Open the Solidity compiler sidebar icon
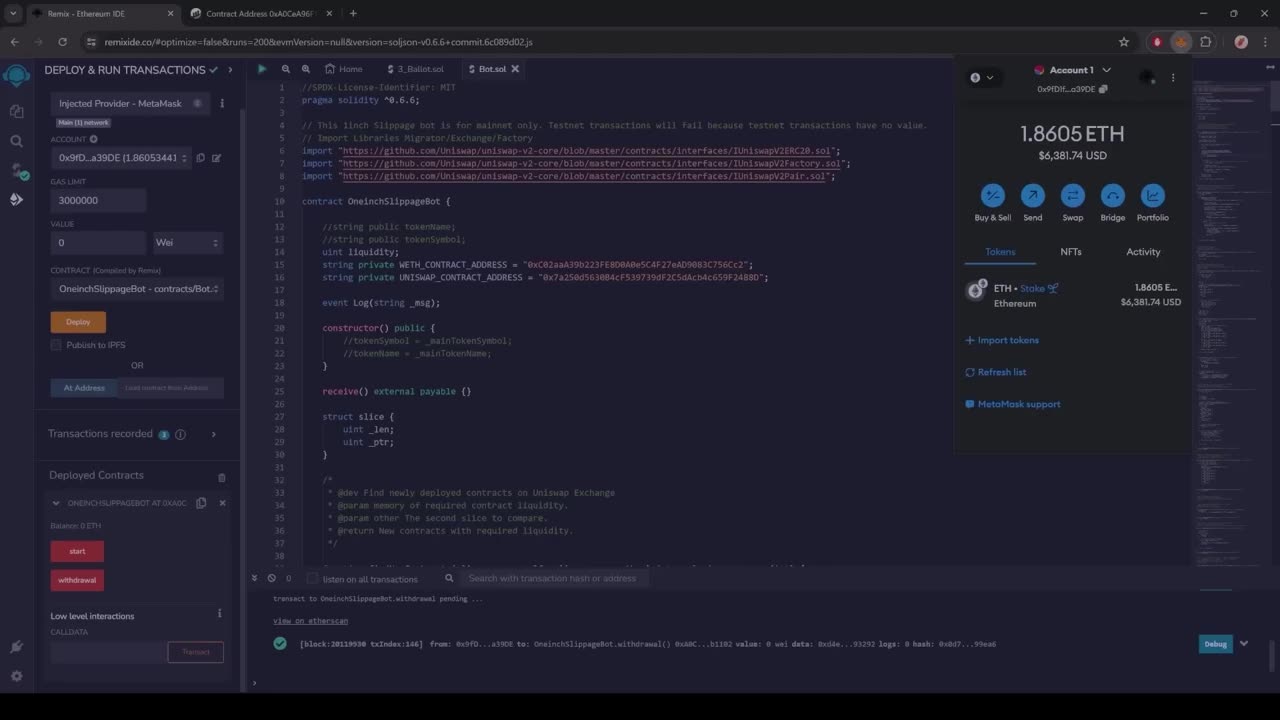This screenshot has height=720, width=1280. point(16,171)
